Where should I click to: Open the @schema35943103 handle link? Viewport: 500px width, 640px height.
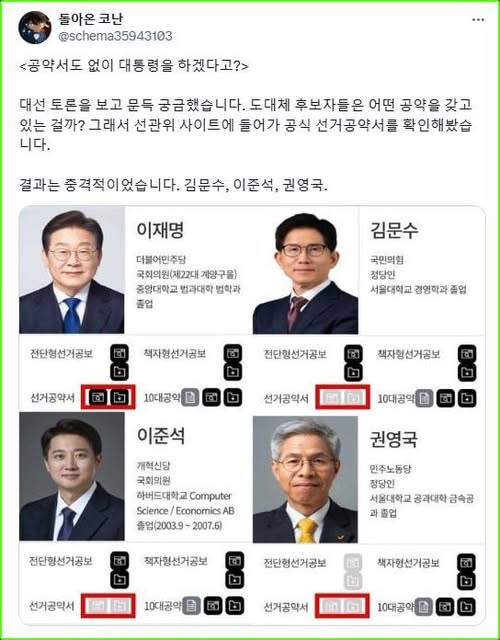pyautogui.click(x=115, y=36)
